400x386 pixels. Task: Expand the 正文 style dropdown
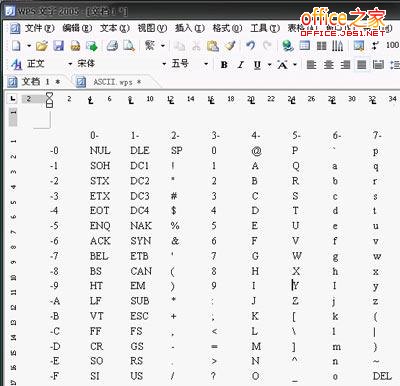[70, 64]
